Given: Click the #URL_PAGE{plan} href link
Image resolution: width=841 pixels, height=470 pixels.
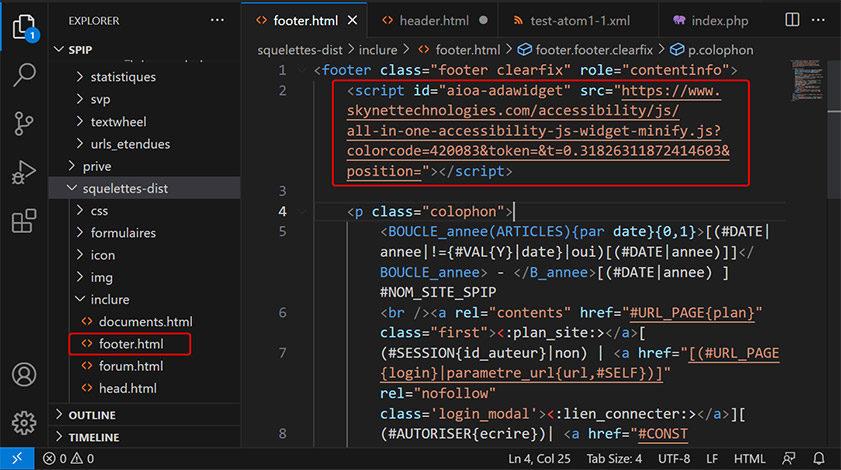Looking at the screenshot, I should pyautogui.click(x=691, y=313).
